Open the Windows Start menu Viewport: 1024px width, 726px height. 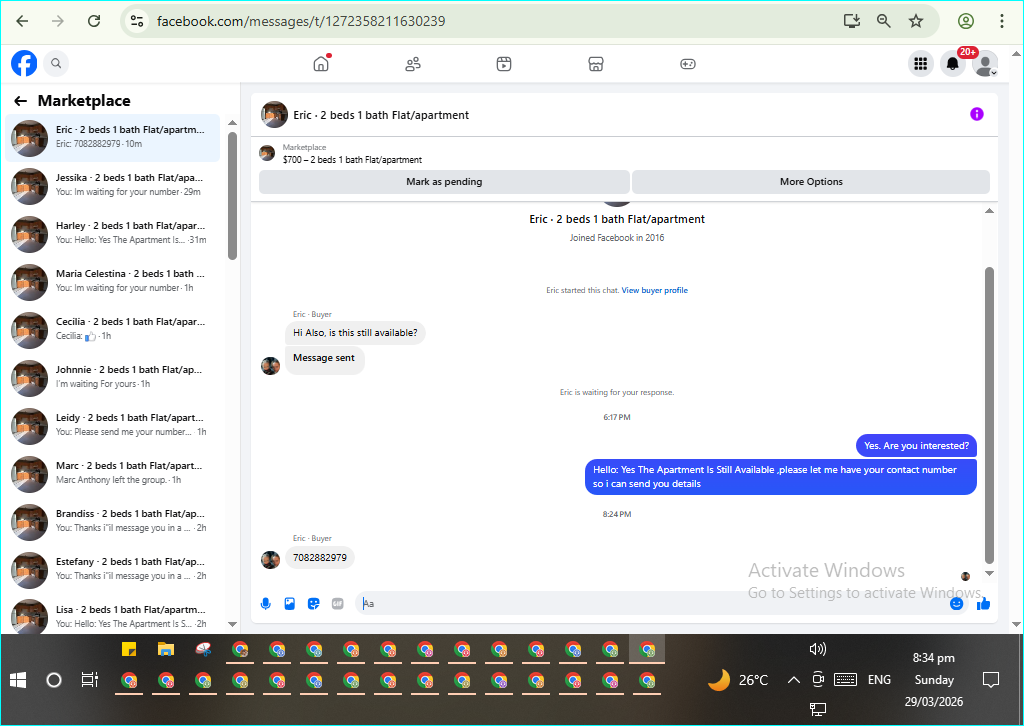tap(18, 680)
